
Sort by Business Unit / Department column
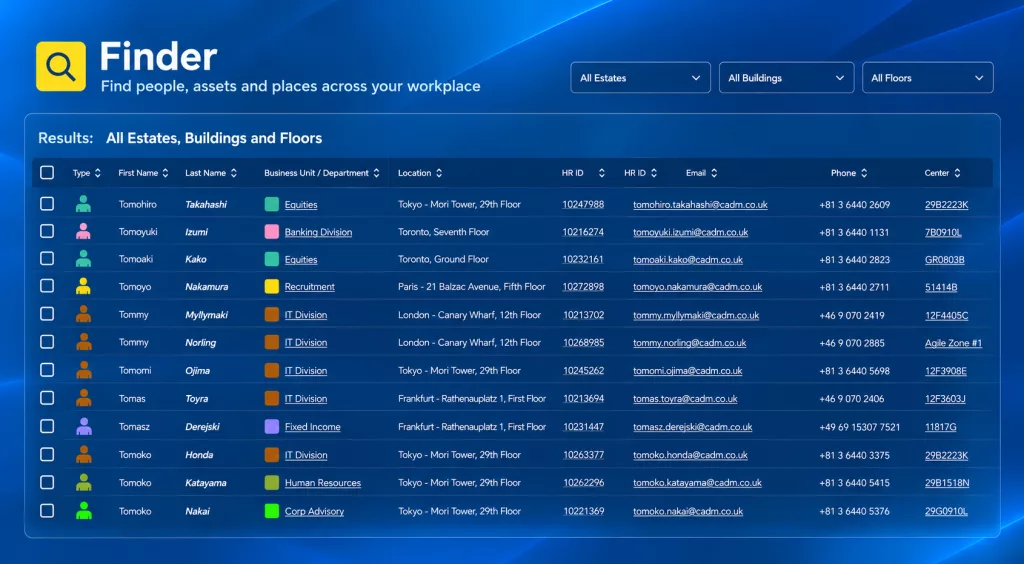376,173
